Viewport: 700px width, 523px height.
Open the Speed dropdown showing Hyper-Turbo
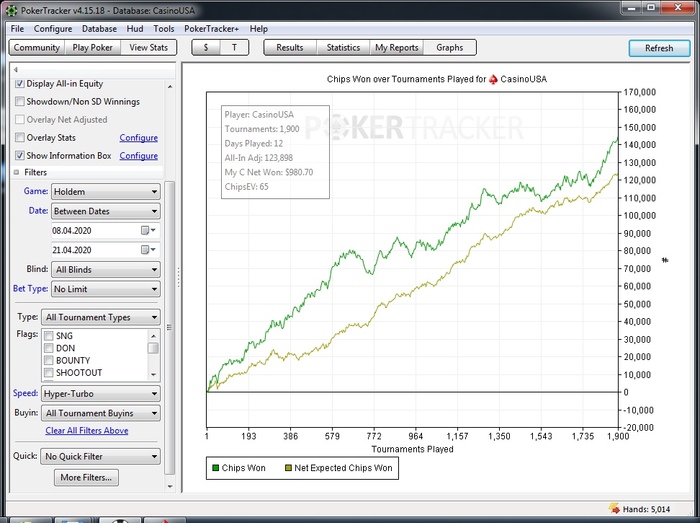[101, 394]
